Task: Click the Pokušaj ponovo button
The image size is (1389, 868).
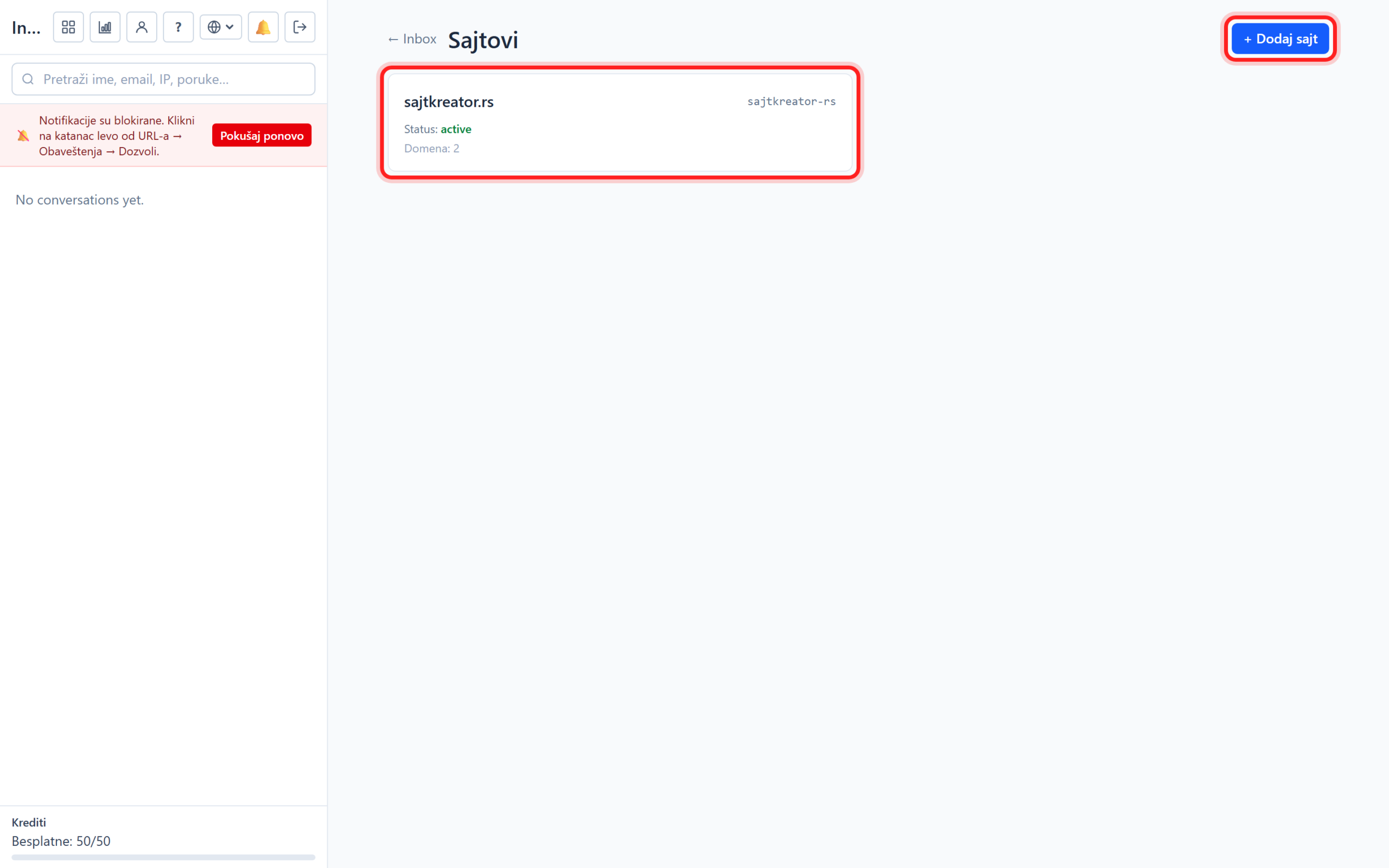Action: coord(262,136)
